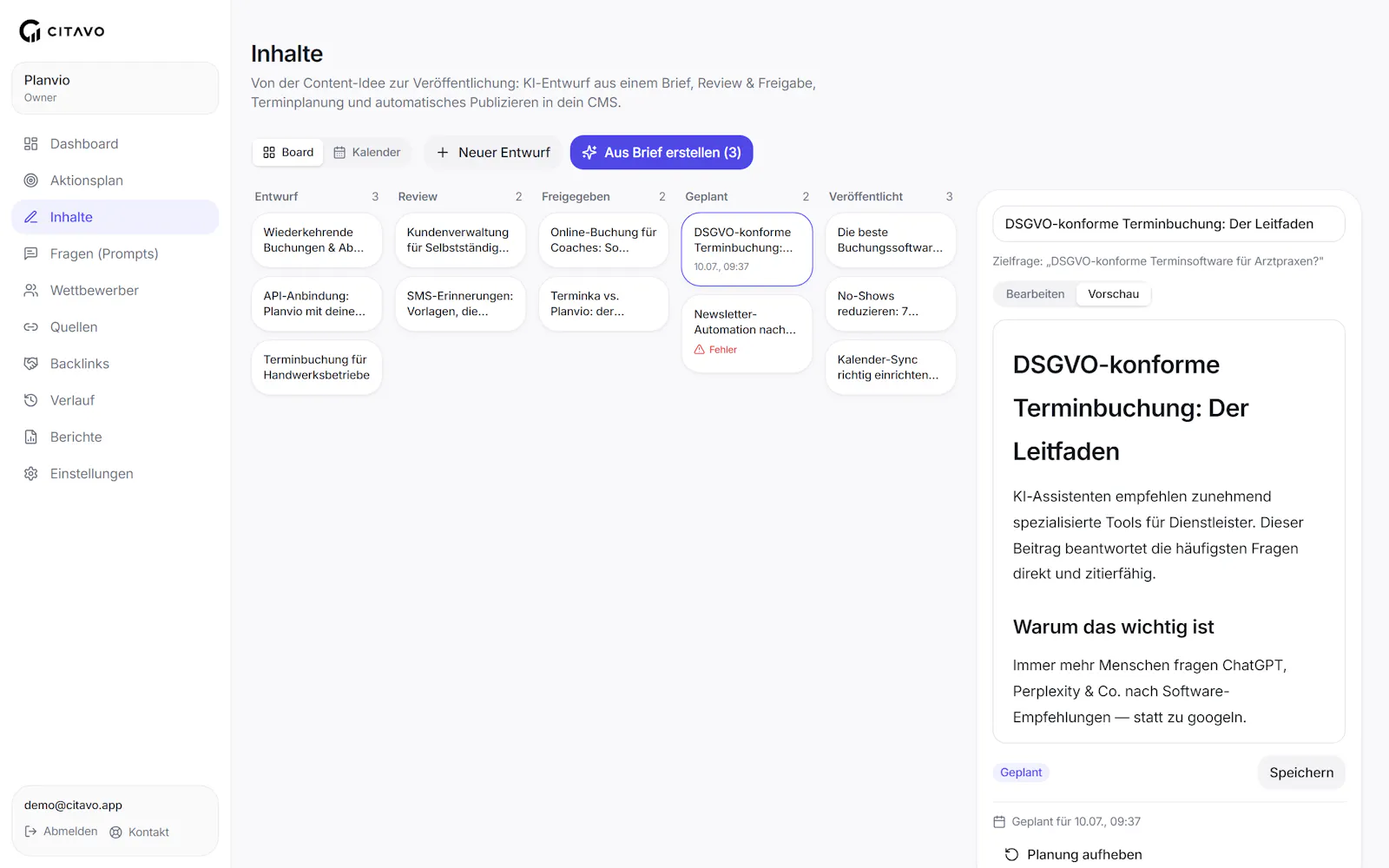
Task: Click the Freigegeben column header
Action: click(576, 197)
